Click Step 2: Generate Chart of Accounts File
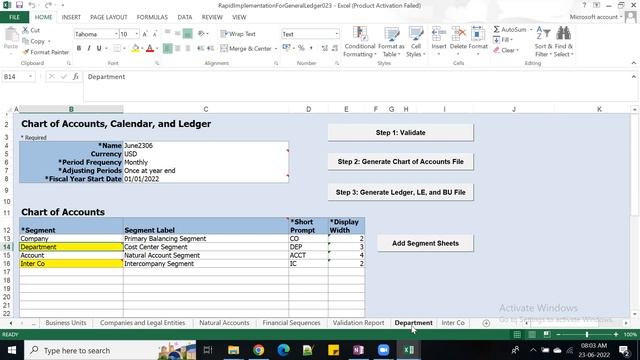Screen dimensions: 640x360 [x=400, y=162]
